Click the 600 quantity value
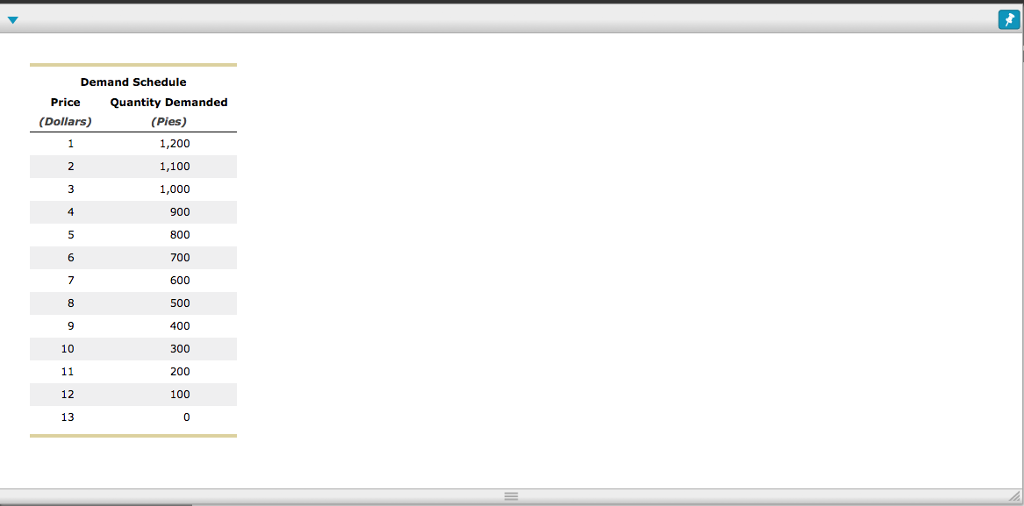This screenshot has height=506, width=1024. click(x=180, y=280)
